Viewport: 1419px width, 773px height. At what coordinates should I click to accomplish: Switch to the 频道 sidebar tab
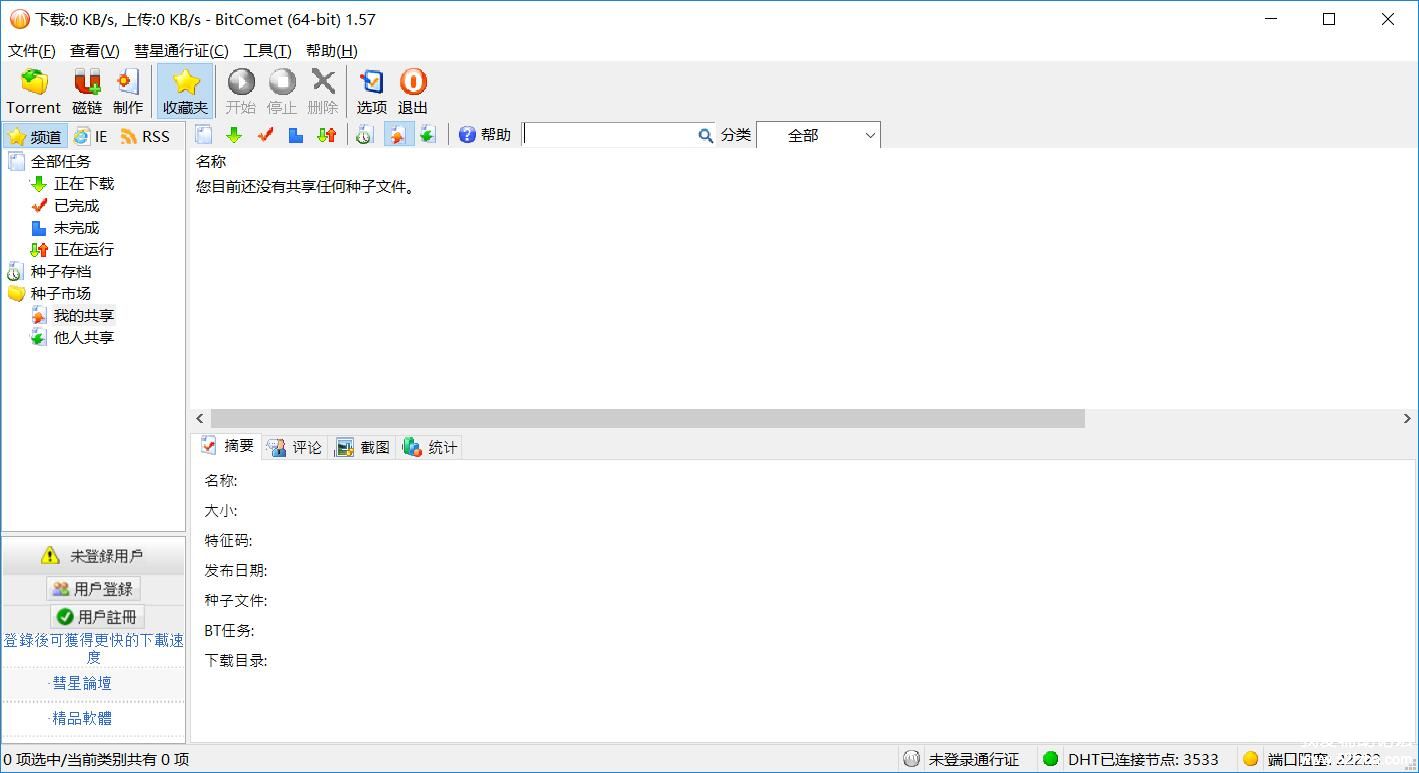(x=35, y=136)
